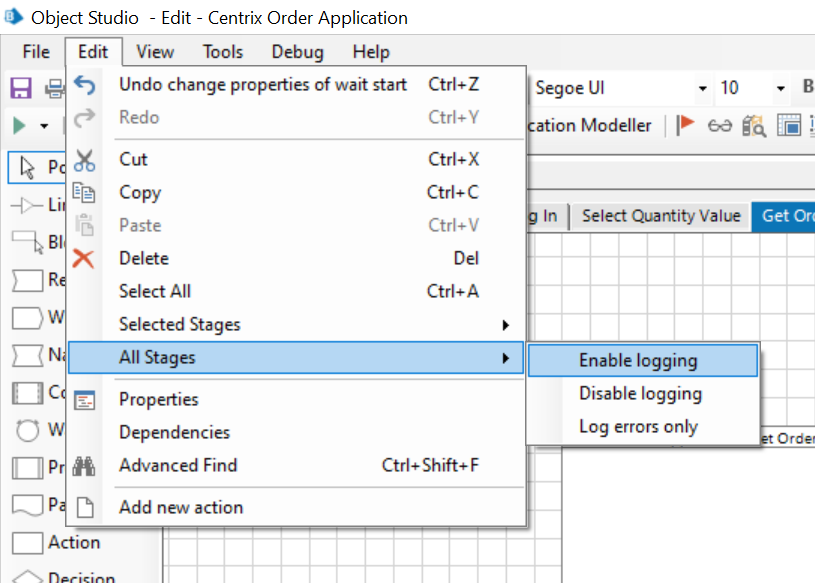Click the Save icon in toolbar
815x583 pixels.
[x=21, y=88]
